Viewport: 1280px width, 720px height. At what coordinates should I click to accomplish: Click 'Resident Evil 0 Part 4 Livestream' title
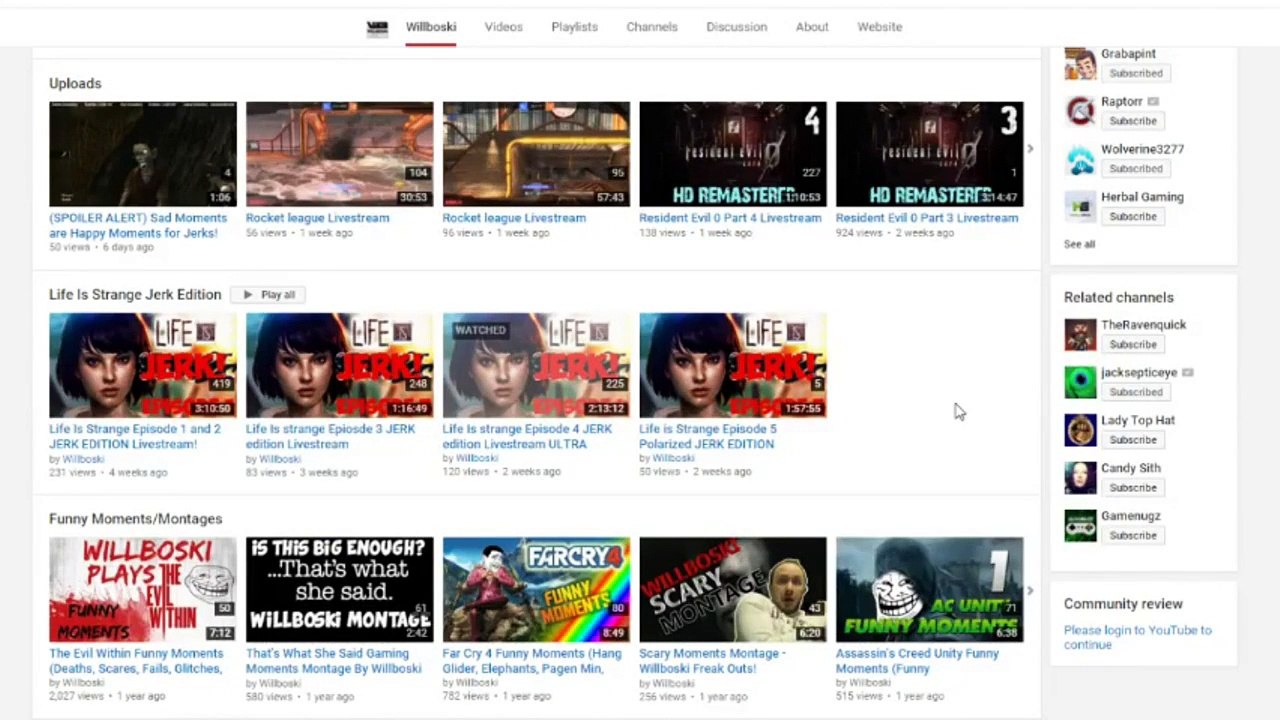[x=730, y=218]
